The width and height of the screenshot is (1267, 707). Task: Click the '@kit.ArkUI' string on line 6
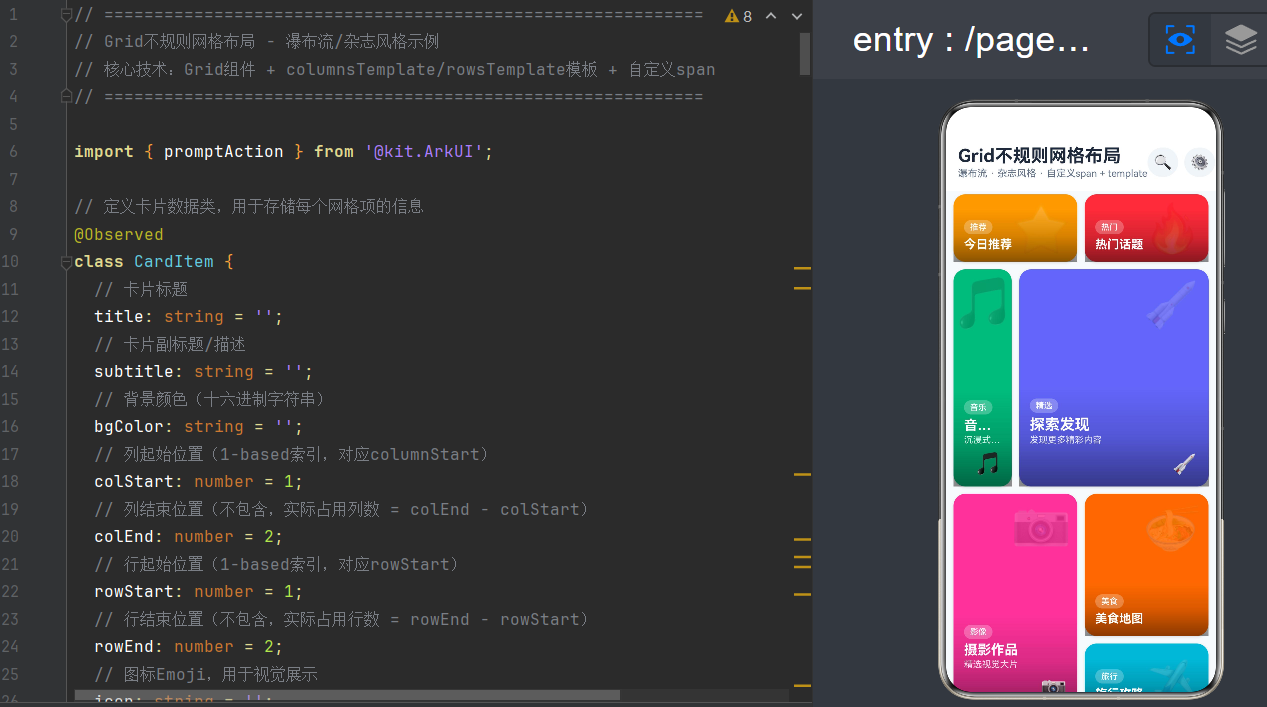point(424,151)
